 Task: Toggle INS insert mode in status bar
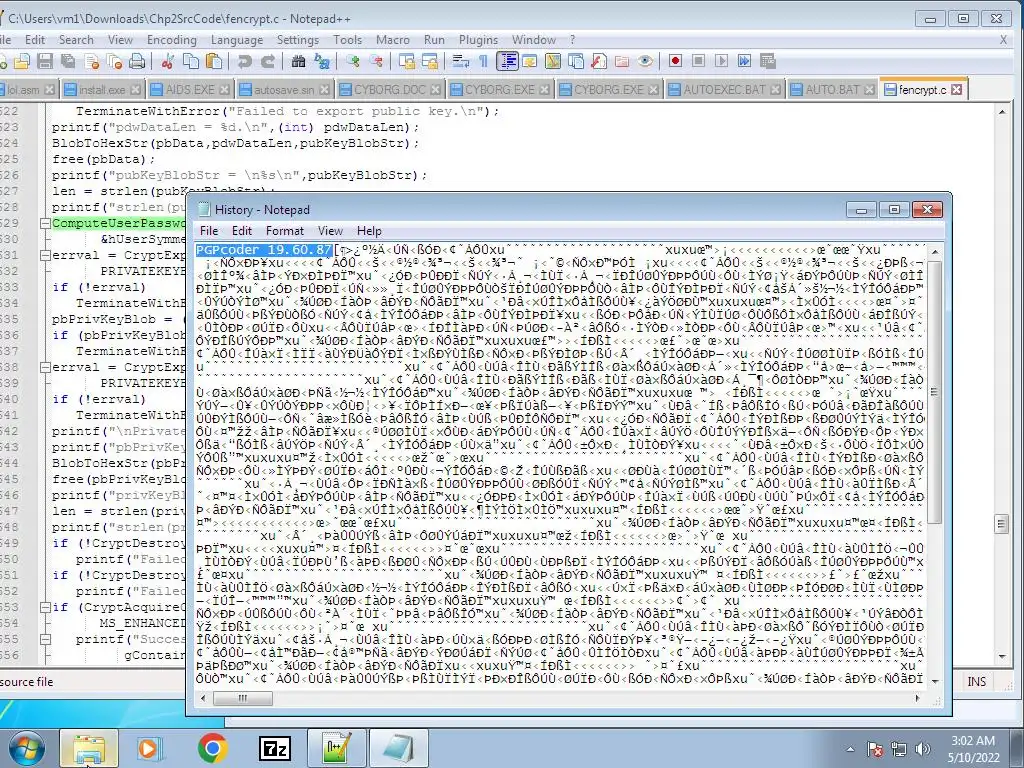point(976,682)
